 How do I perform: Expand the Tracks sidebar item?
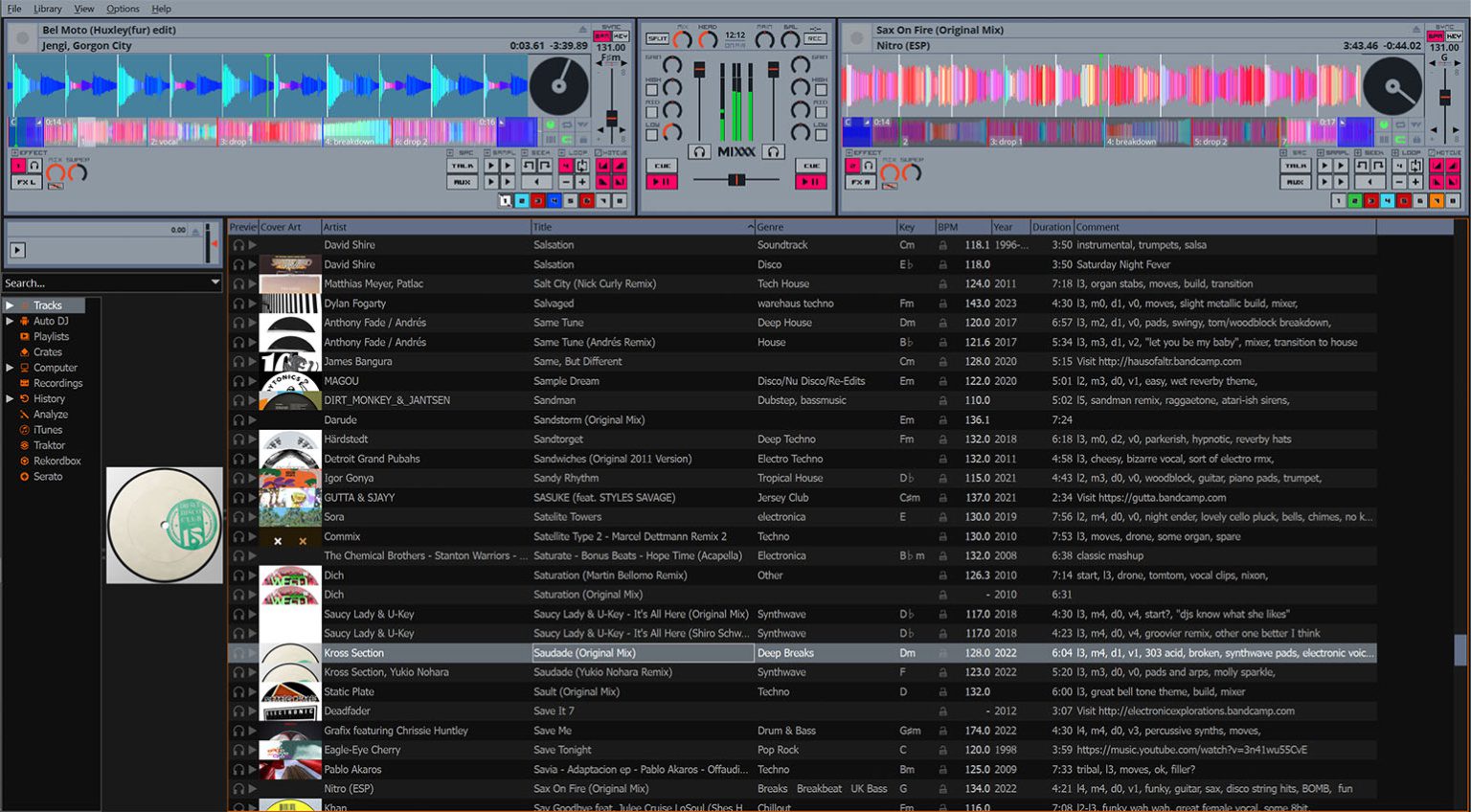pos(9,305)
